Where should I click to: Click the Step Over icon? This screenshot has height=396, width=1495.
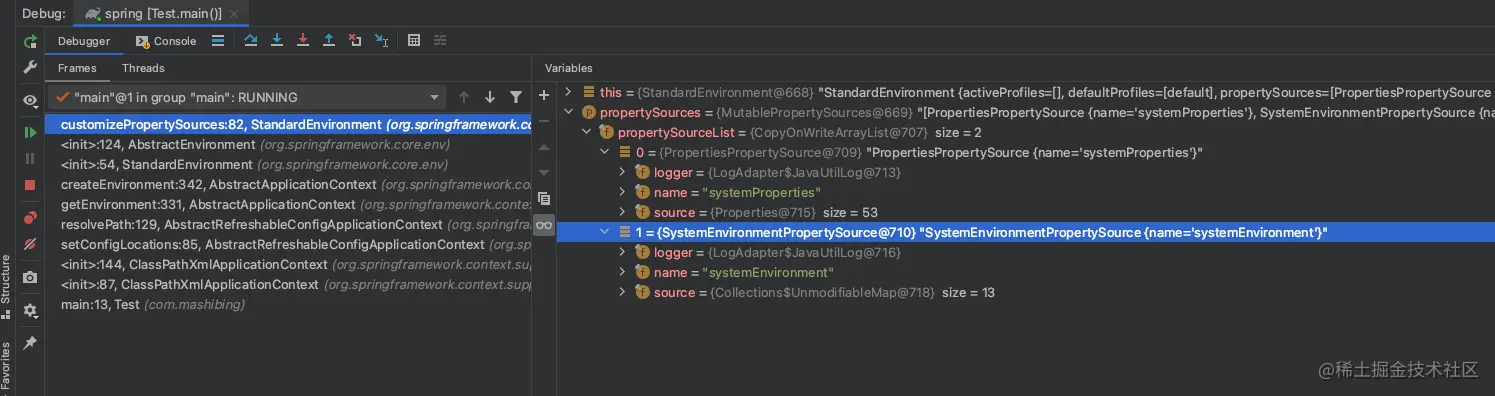click(250, 41)
